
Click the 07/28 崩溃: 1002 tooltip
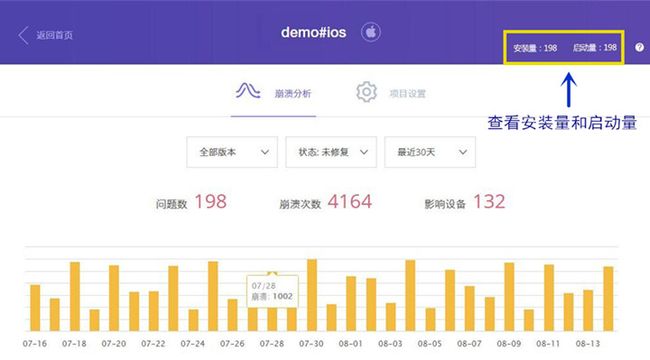point(272,291)
